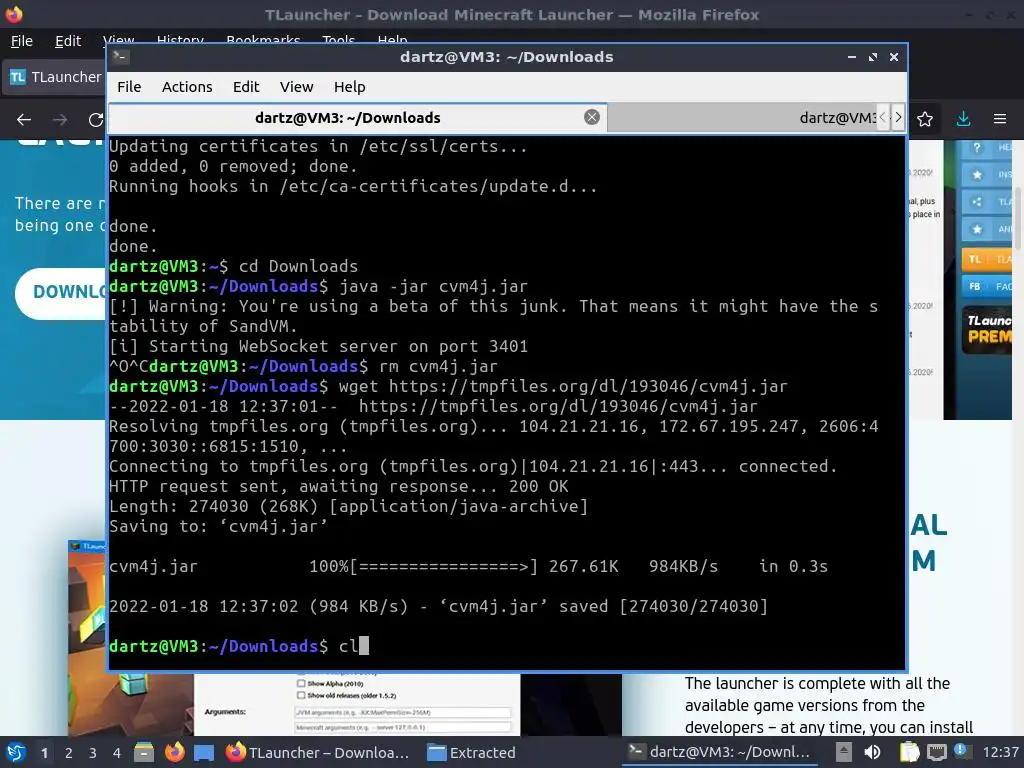Go forward in Firefox
This screenshot has height=768, width=1024.
(60, 120)
